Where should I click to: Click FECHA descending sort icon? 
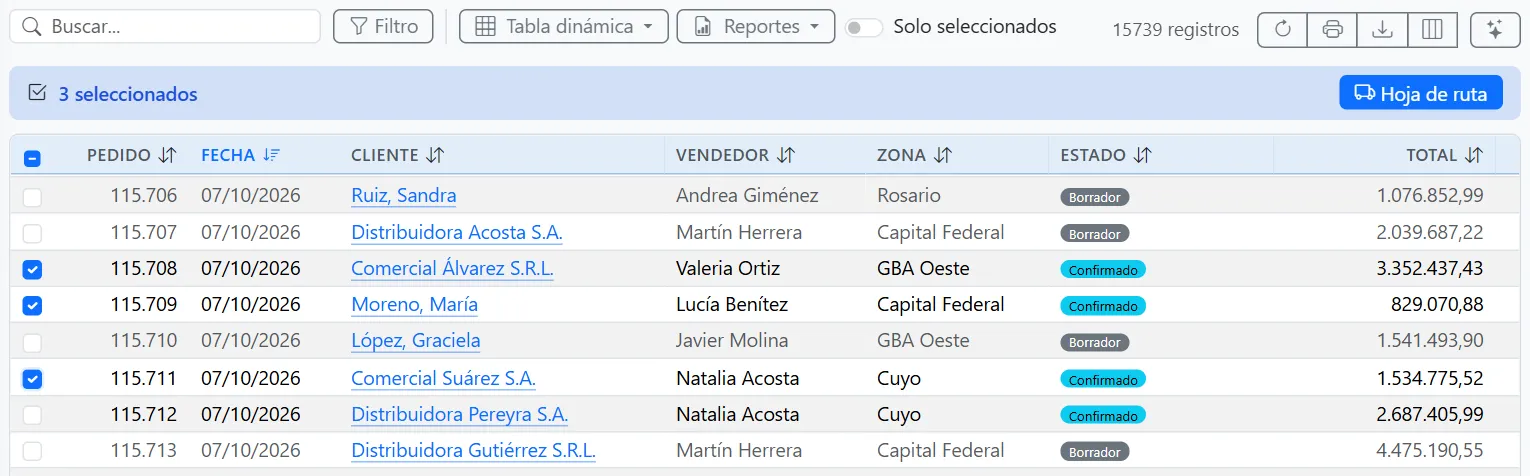point(271,155)
